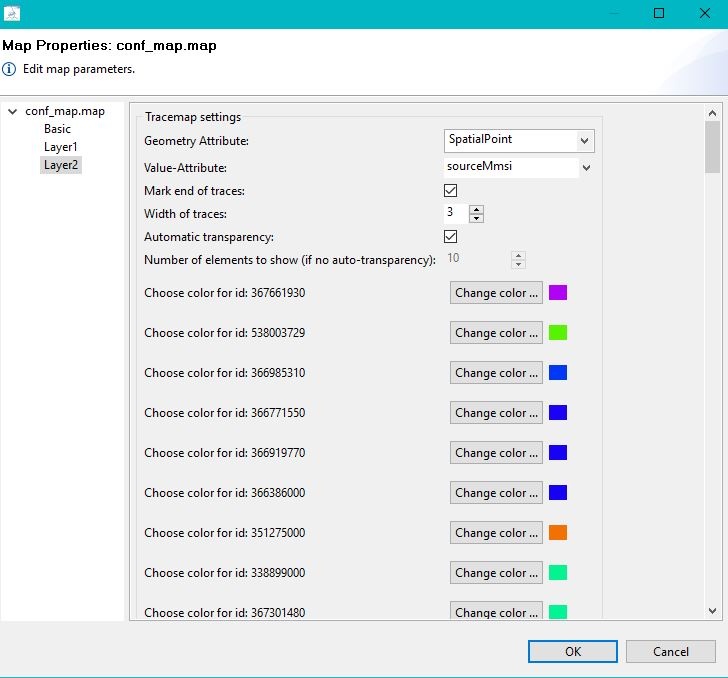Open the Layer2 settings page
Screen dimensions: 728x678
coord(60,165)
